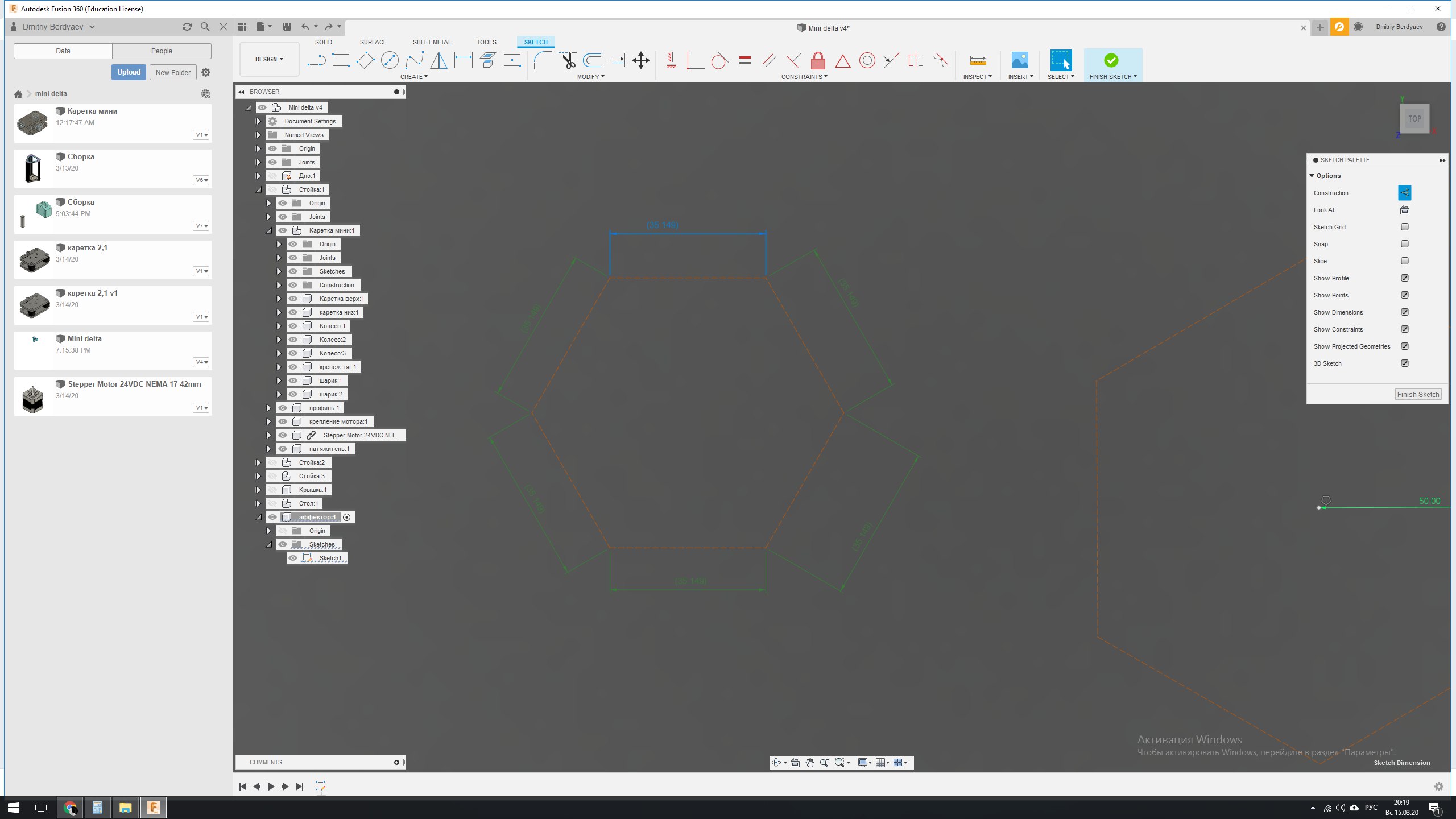Show Стойка:2 component via eye icon
The height and width of the screenshot is (819, 1456).
(x=272, y=462)
